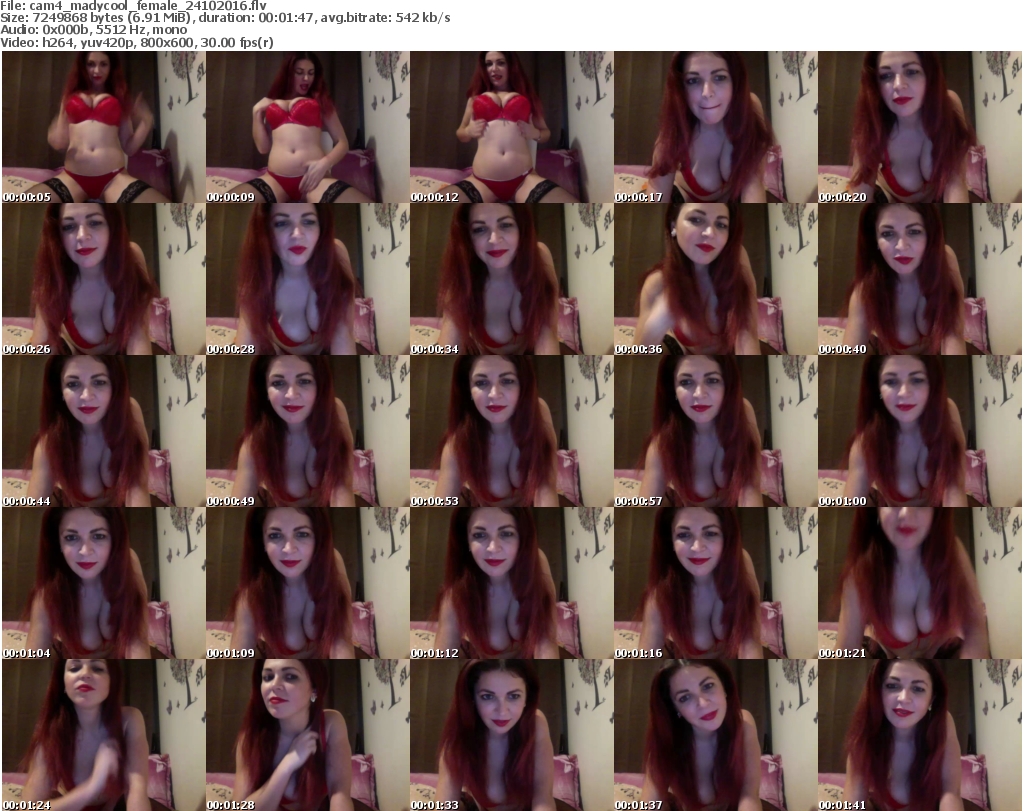1024x811 pixels.
Task: Select the thumbnail timestamped 00:01:04
Action: 104,583
